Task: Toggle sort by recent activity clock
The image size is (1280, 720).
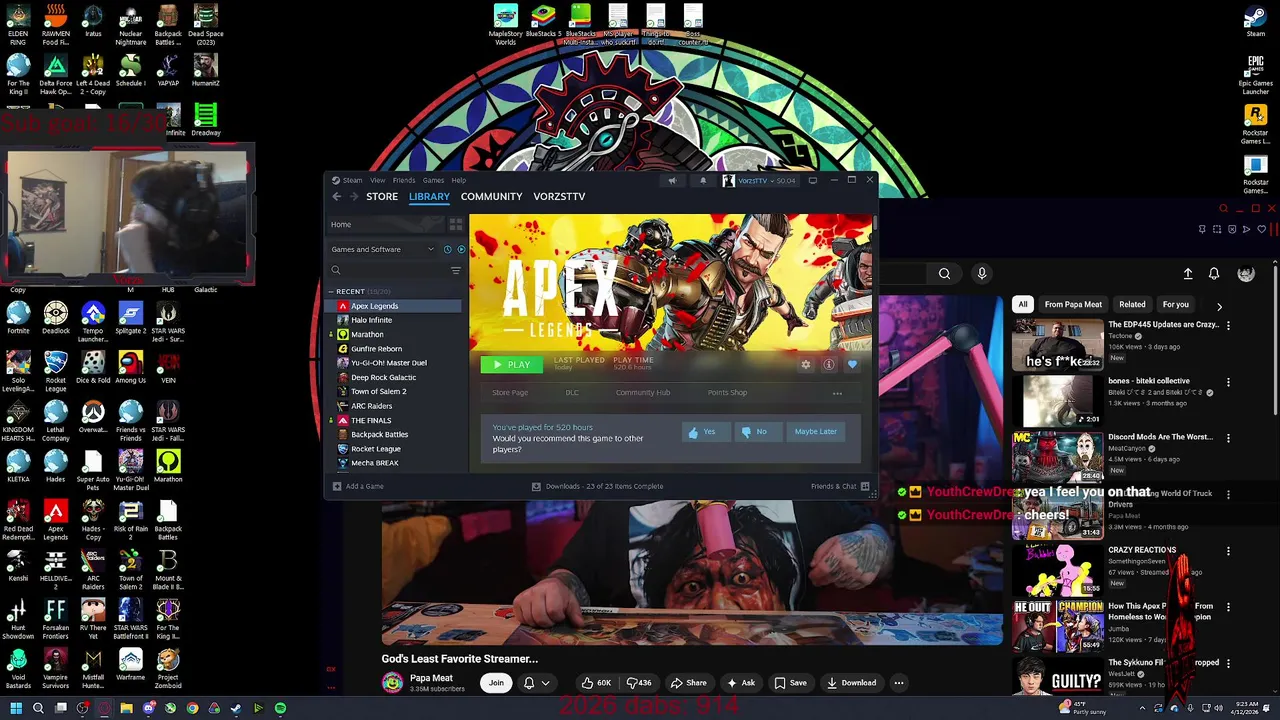Action: (x=447, y=249)
